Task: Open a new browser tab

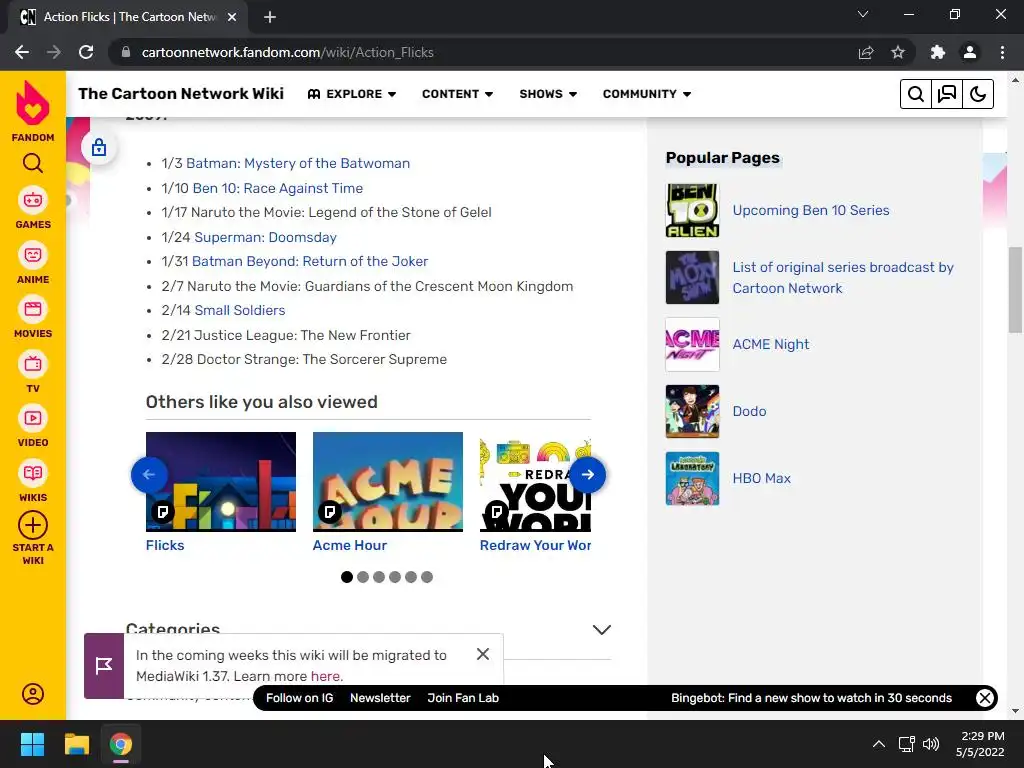Action: tap(270, 17)
